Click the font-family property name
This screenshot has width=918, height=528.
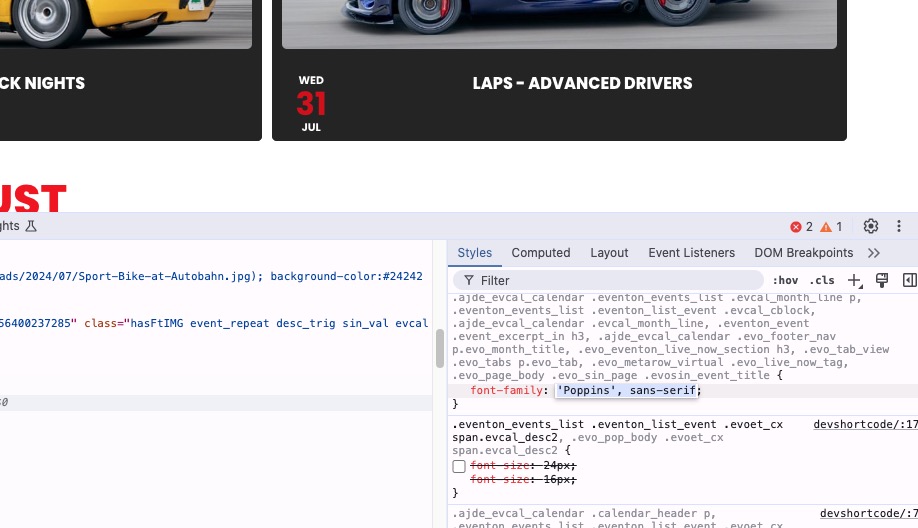click(x=506, y=390)
